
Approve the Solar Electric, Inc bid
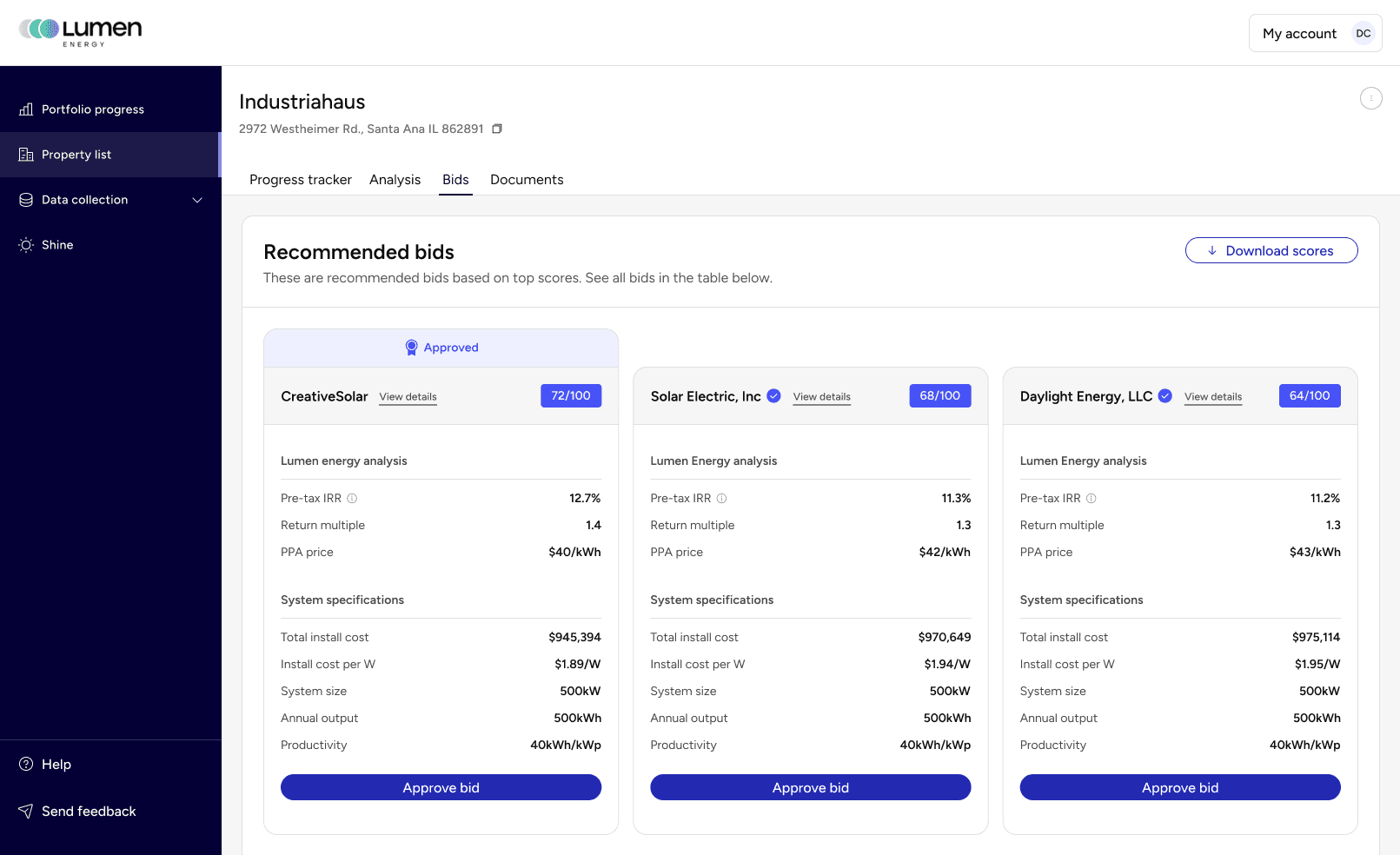[x=810, y=787]
